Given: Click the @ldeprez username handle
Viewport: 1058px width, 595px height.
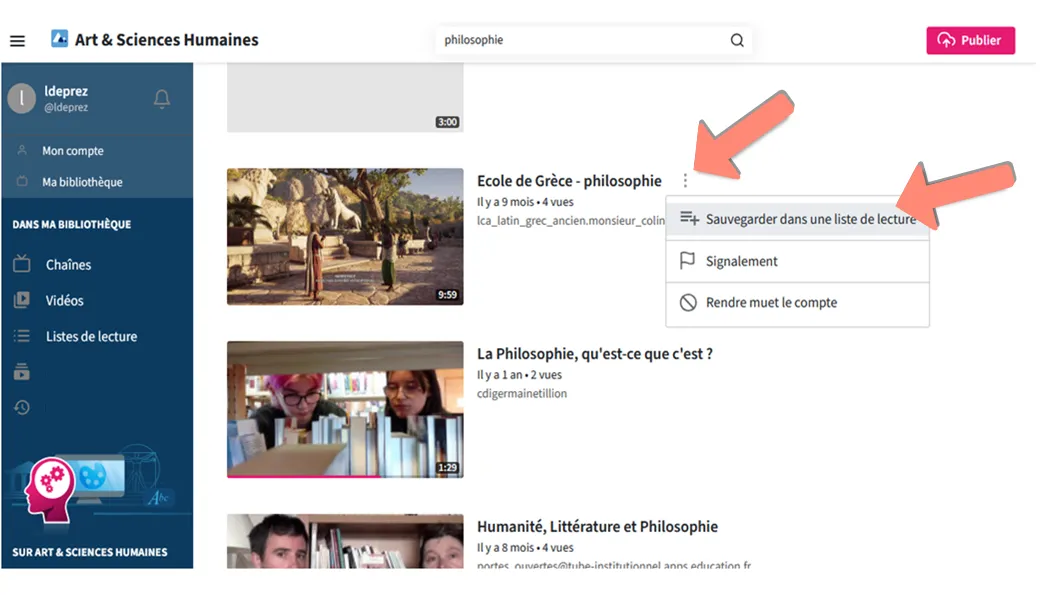Looking at the screenshot, I should tap(66, 108).
